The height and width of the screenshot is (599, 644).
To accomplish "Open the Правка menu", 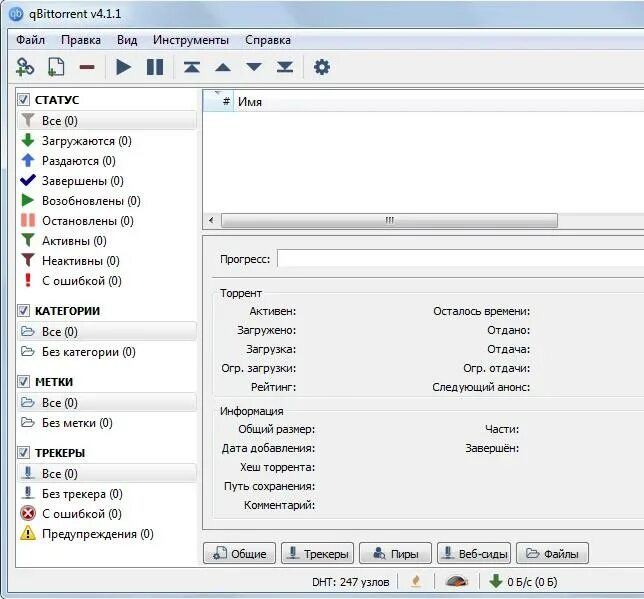I will (81, 40).
